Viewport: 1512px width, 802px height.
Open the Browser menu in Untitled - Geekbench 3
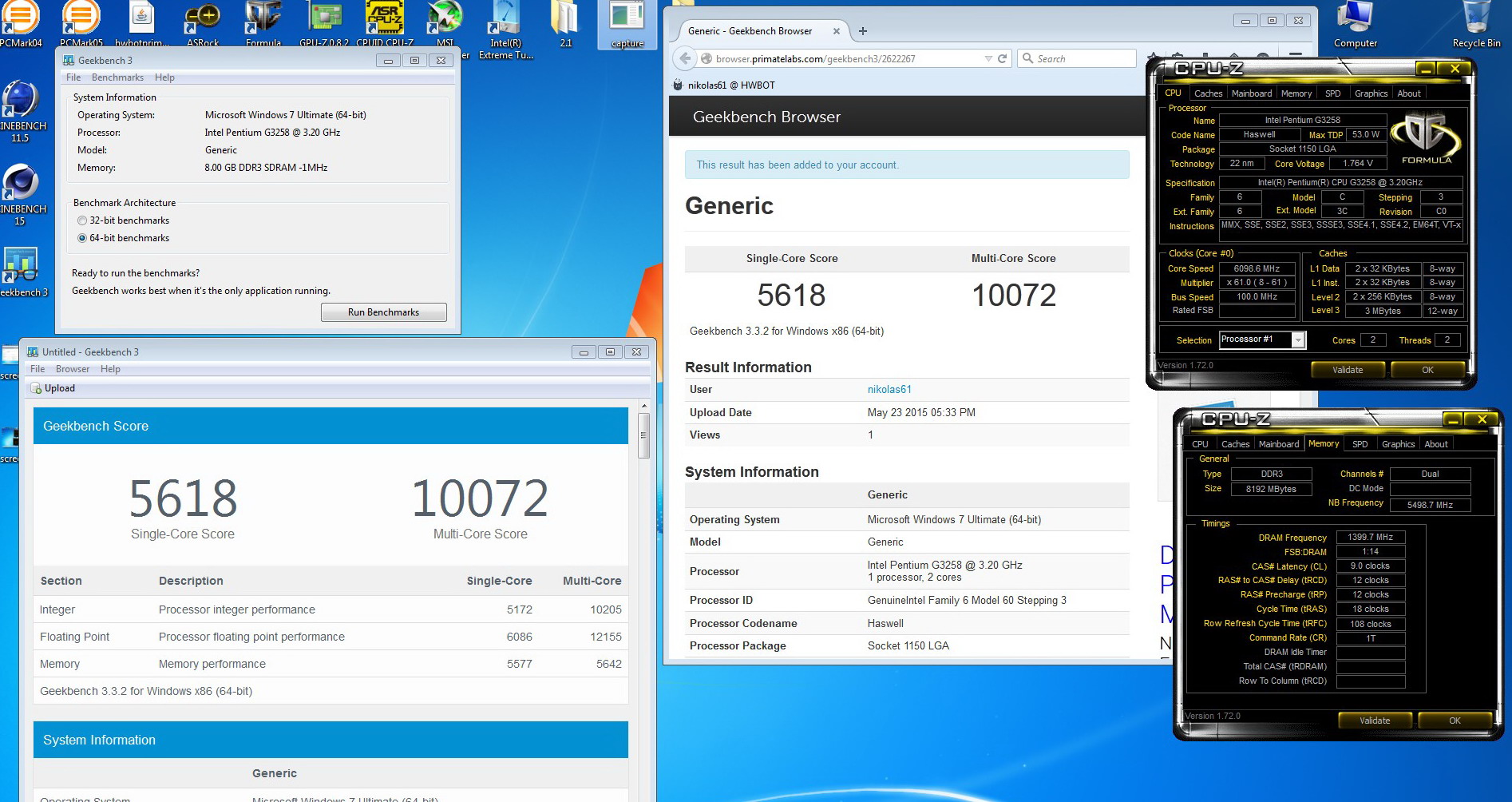[x=73, y=369]
